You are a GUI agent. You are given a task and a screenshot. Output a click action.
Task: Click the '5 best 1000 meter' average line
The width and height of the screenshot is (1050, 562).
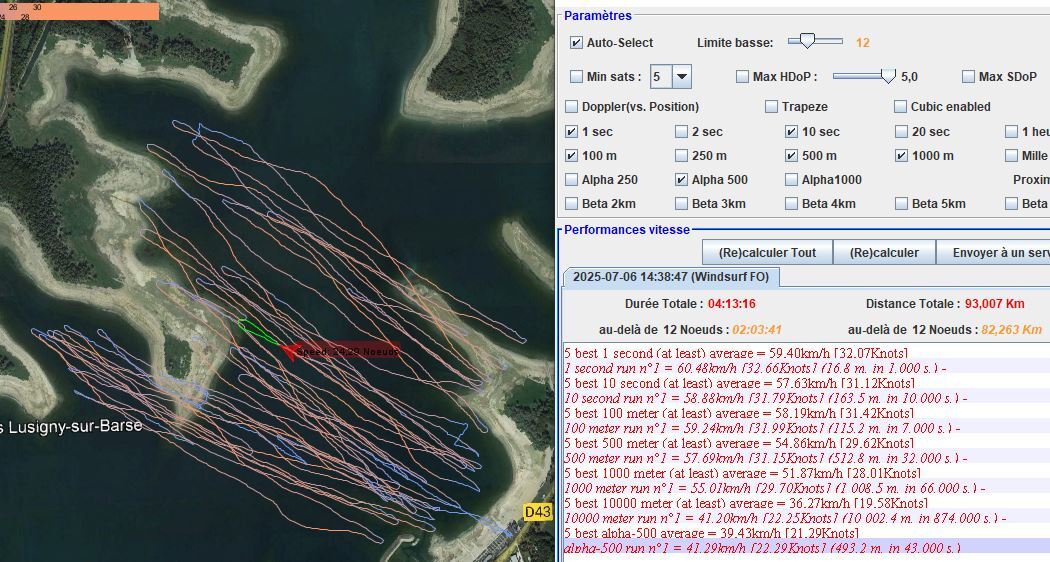pos(806,473)
